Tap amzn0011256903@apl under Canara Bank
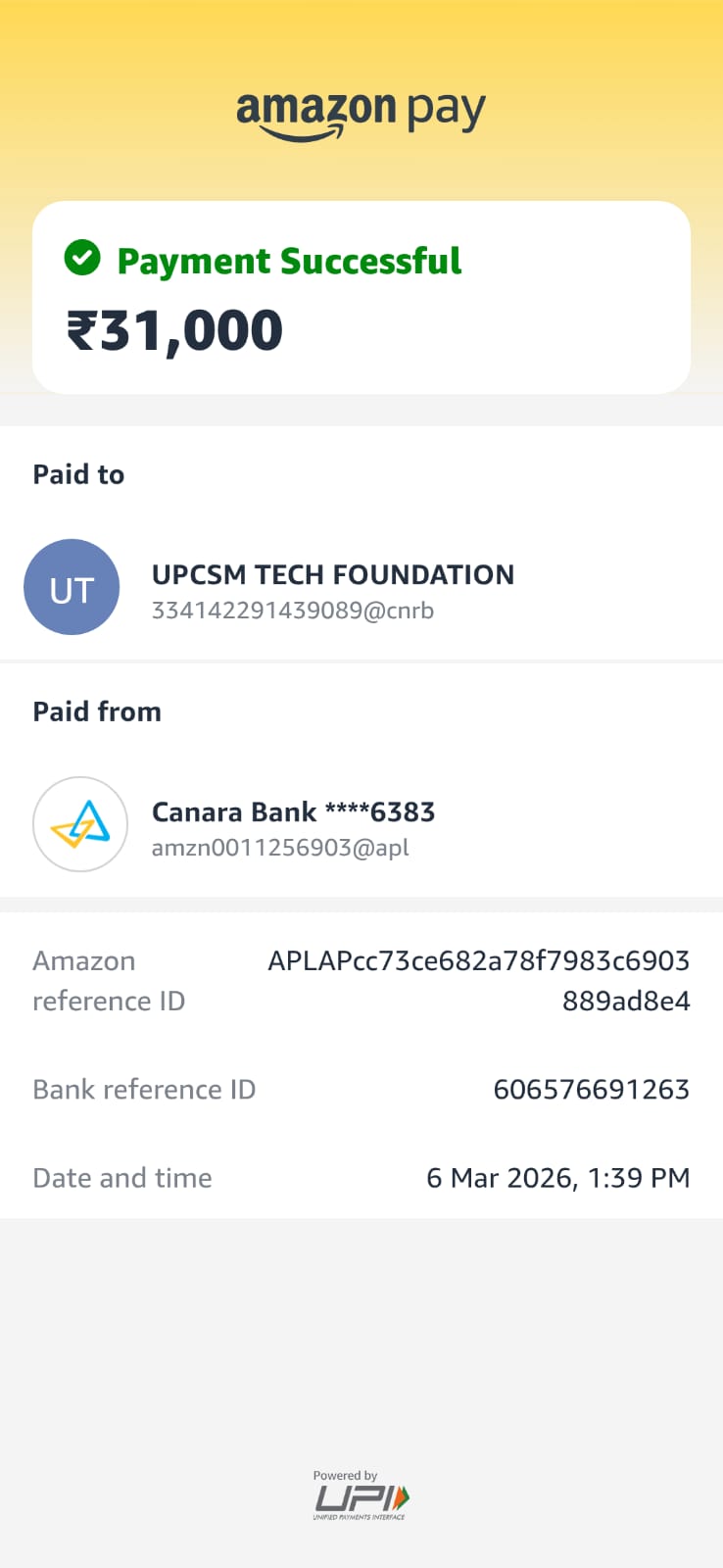The width and height of the screenshot is (723, 1568). point(281,847)
